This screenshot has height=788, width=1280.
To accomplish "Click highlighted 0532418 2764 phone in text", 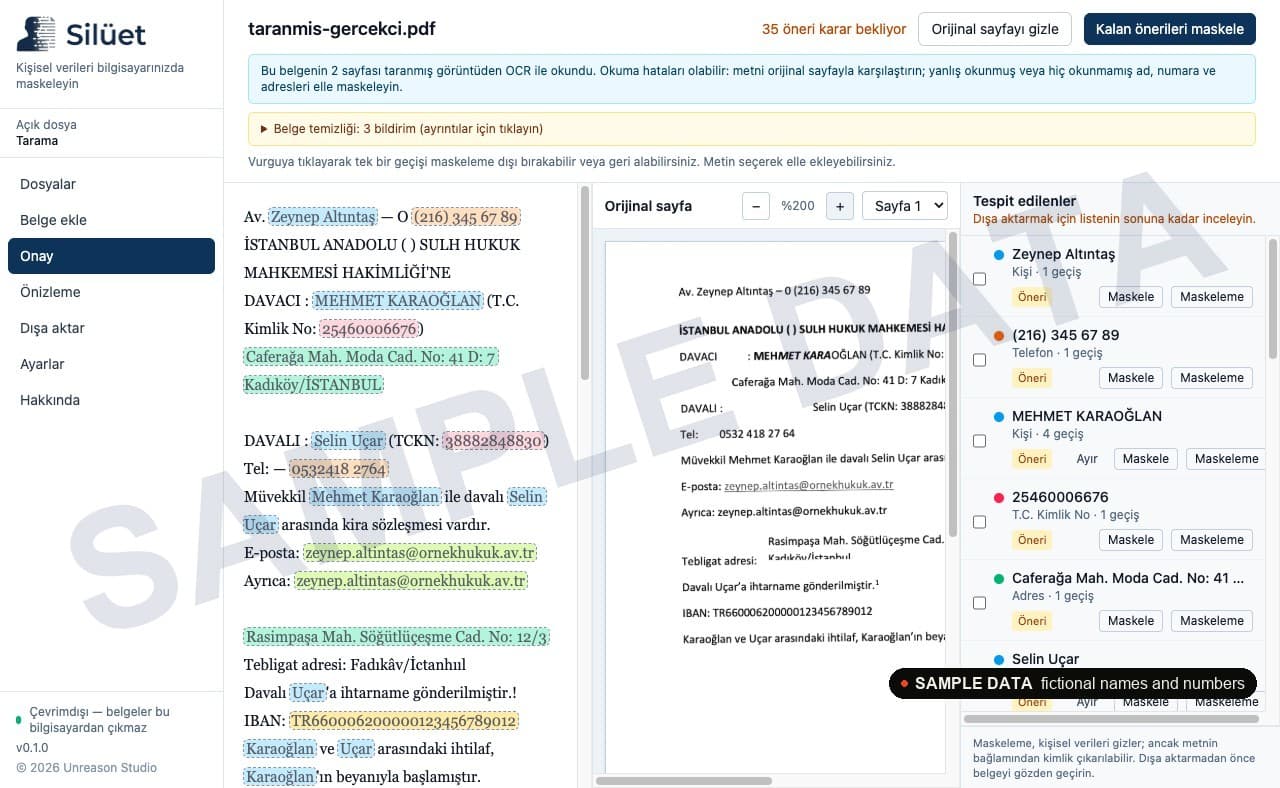I will pyautogui.click(x=338, y=469).
